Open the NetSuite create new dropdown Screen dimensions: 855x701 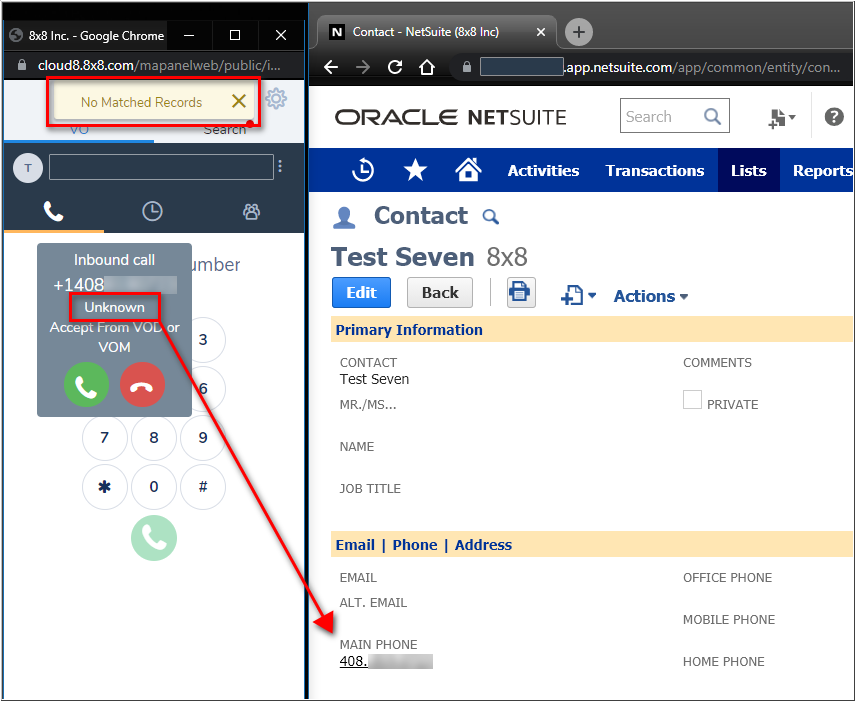pyautogui.click(x=782, y=118)
